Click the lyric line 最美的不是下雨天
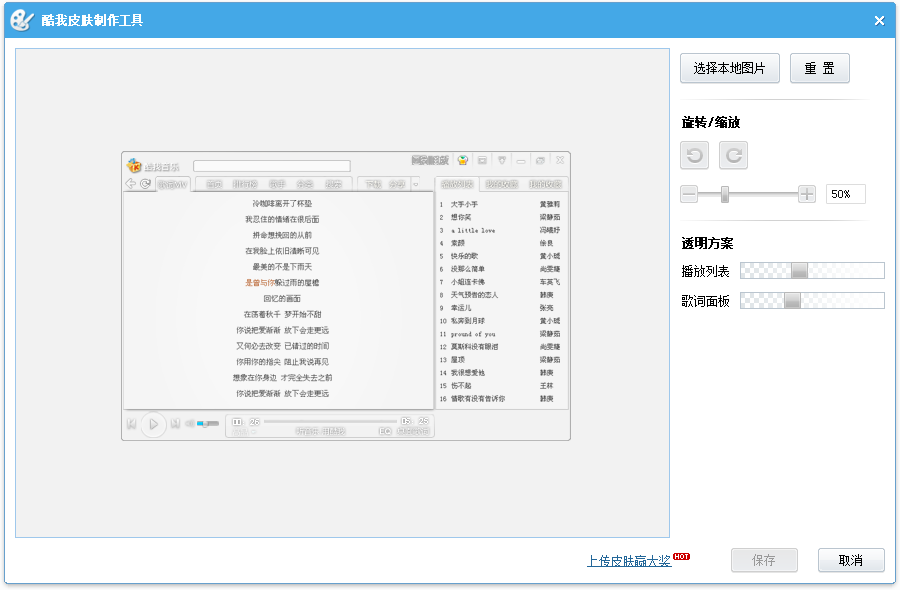900x590 pixels. point(282,267)
